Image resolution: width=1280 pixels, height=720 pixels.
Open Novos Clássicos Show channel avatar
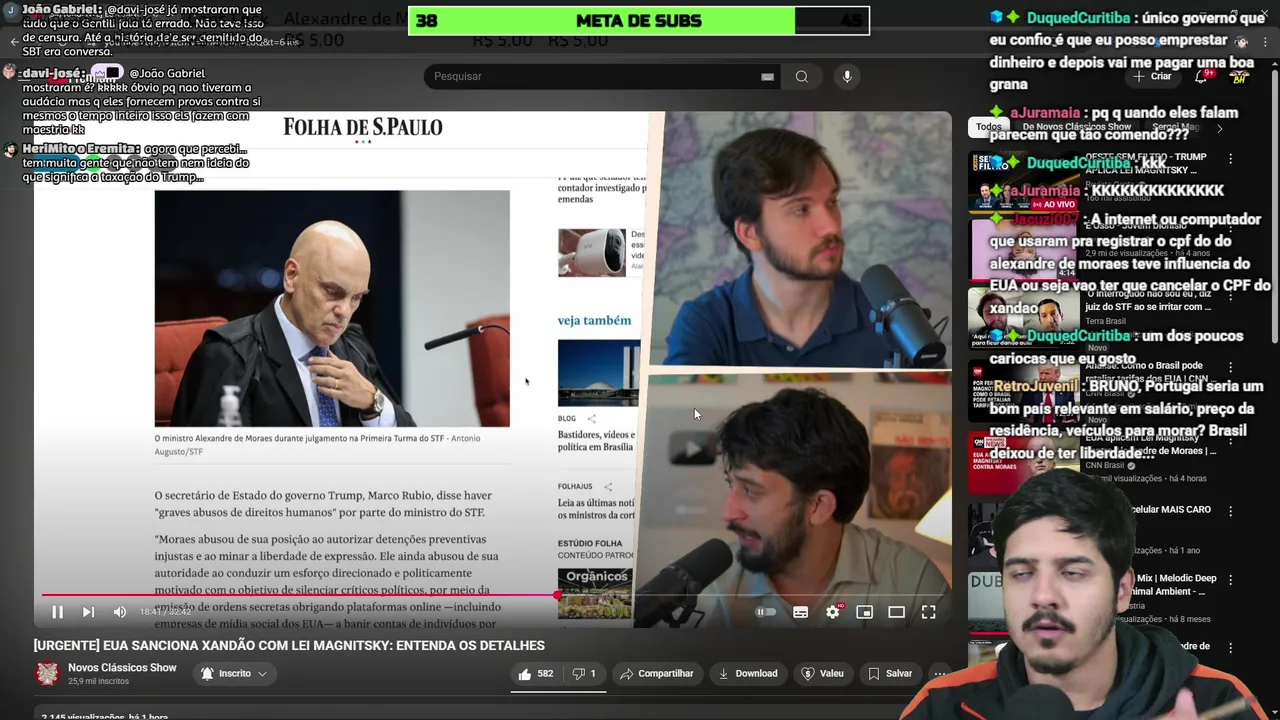tap(47, 674)
